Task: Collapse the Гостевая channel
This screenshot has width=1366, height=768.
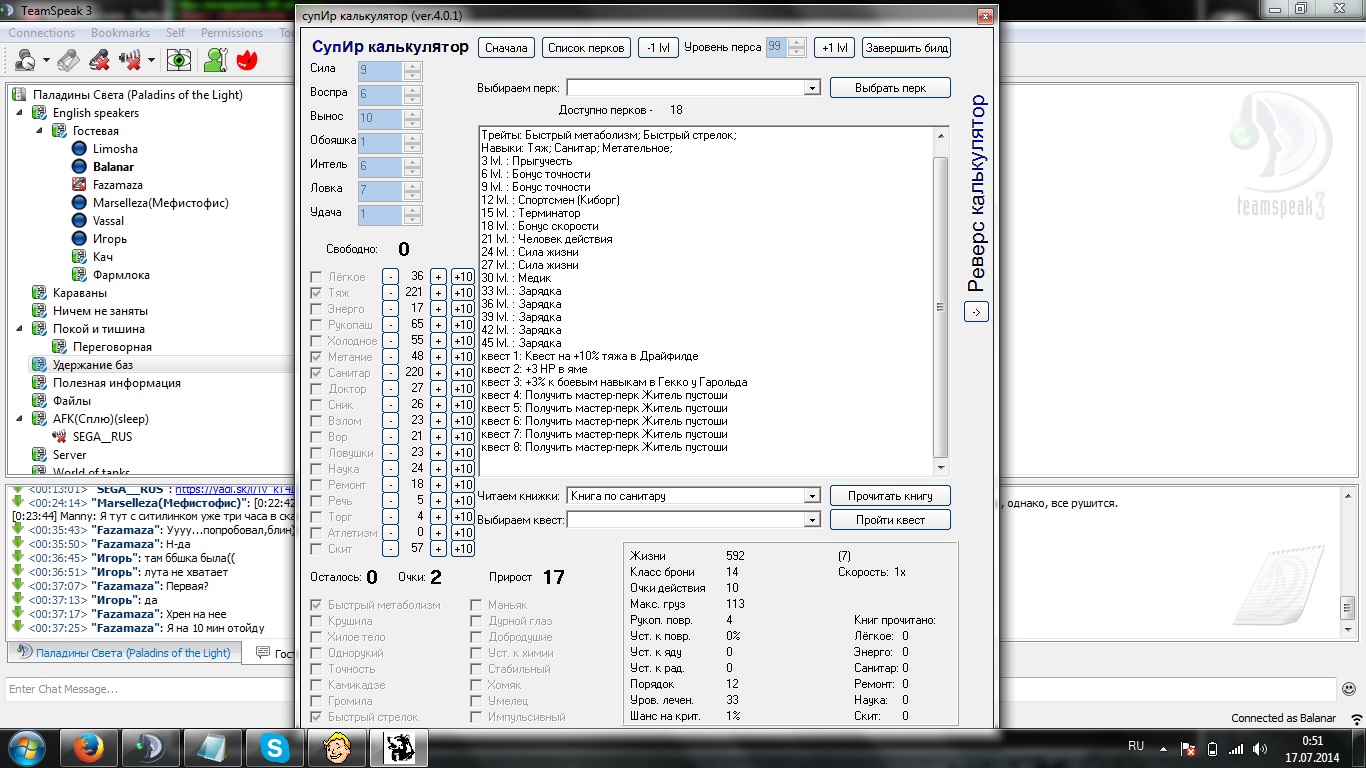Action: [40, 131]
